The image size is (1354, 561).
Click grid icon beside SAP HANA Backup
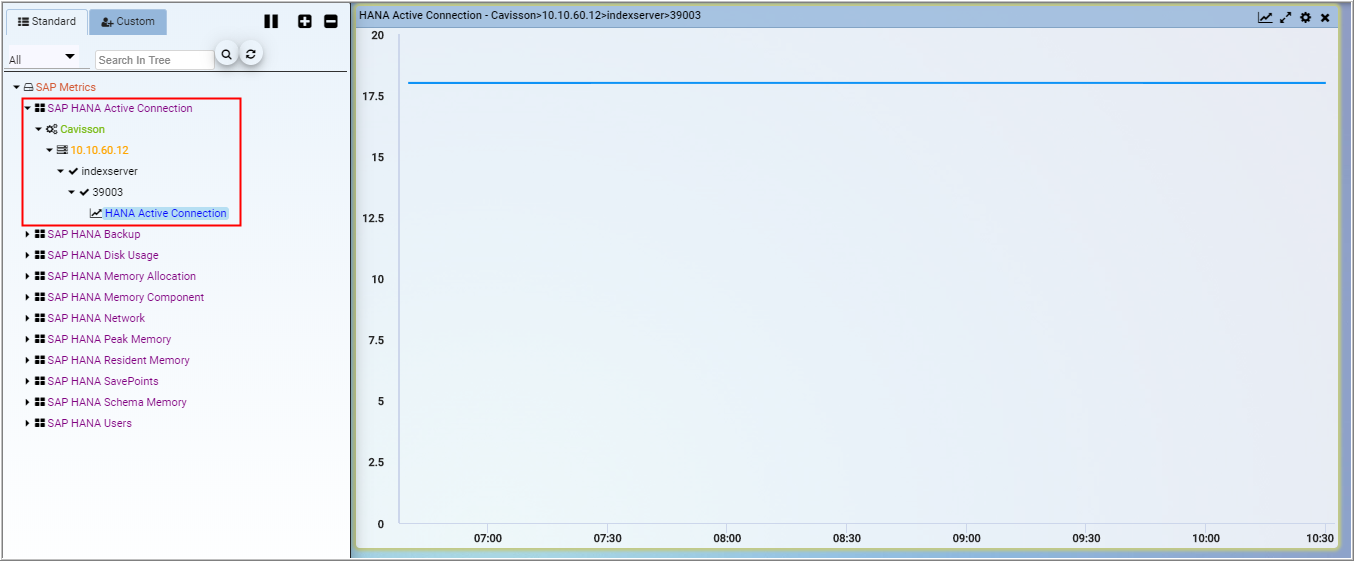click(40, 234)
